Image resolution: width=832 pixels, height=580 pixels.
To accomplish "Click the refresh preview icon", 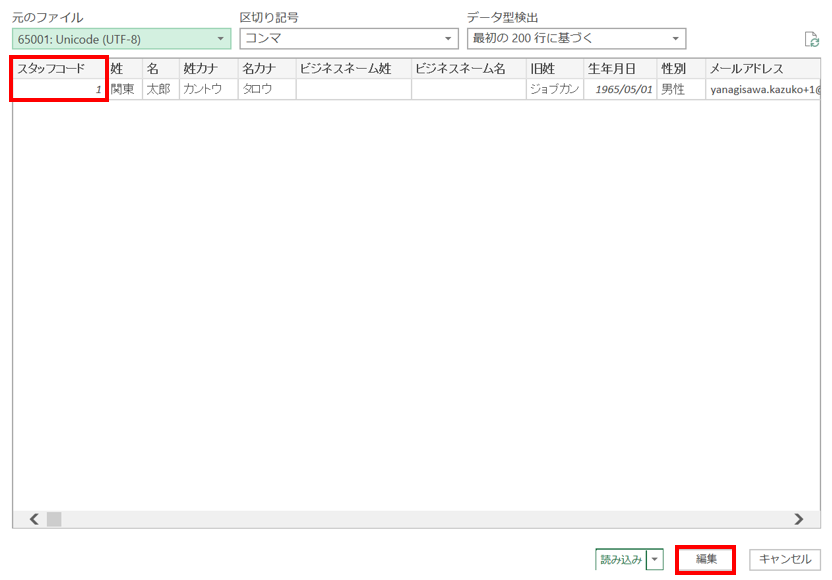I will 811,40.
